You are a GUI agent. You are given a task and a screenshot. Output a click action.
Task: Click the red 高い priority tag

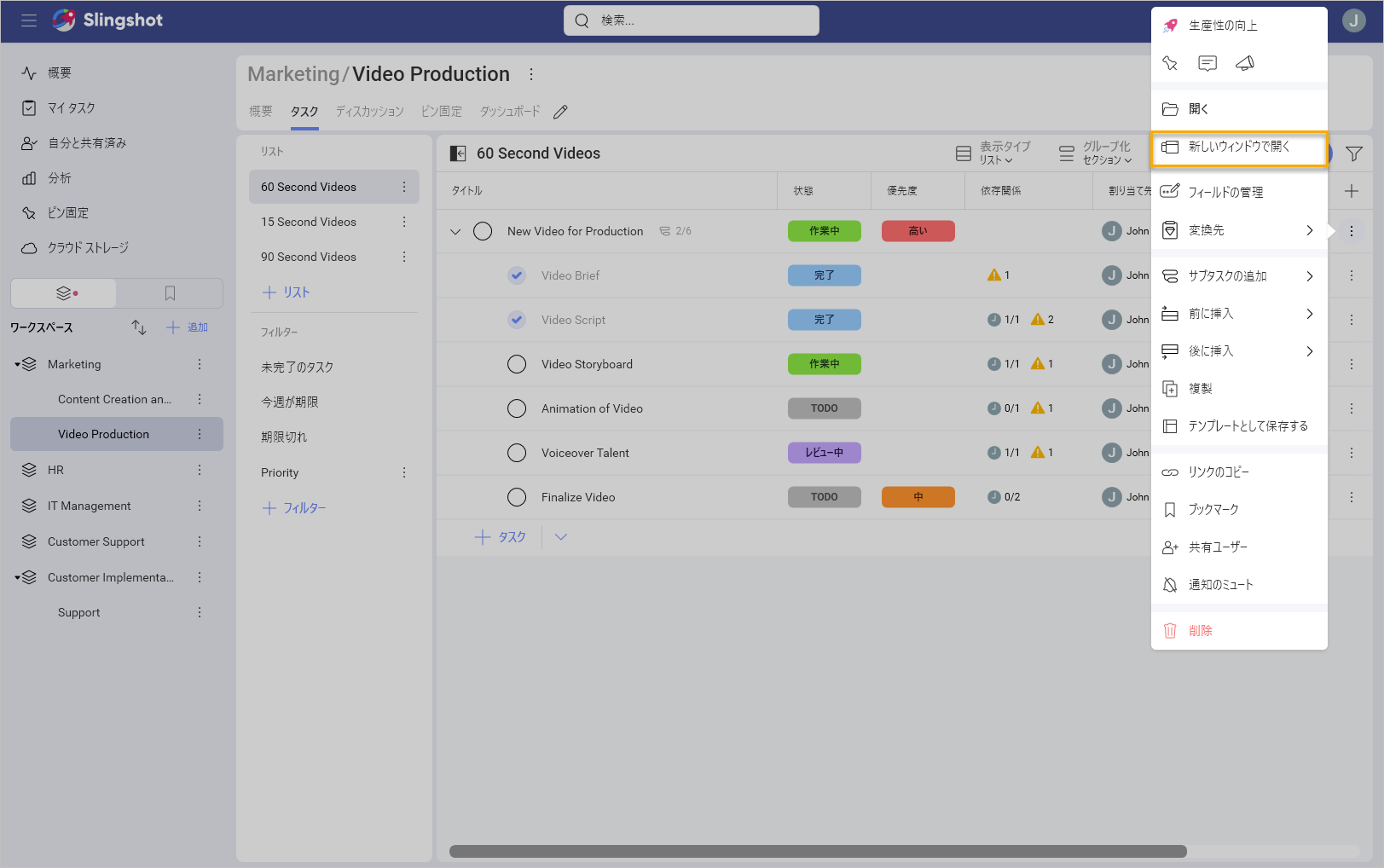click(918, 231)
